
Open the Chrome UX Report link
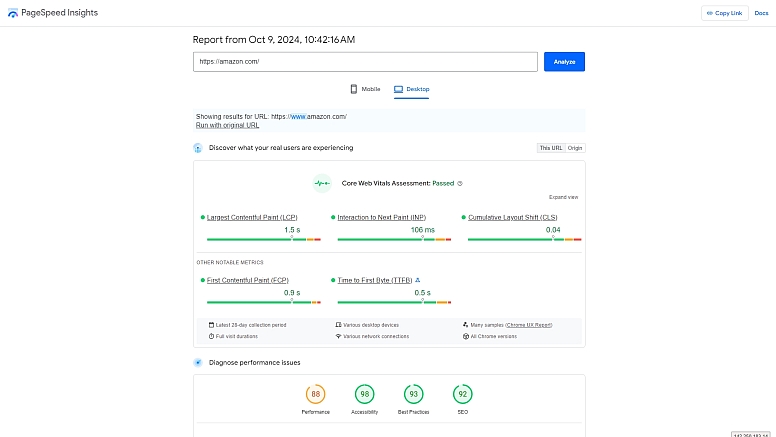coord(529,325)
